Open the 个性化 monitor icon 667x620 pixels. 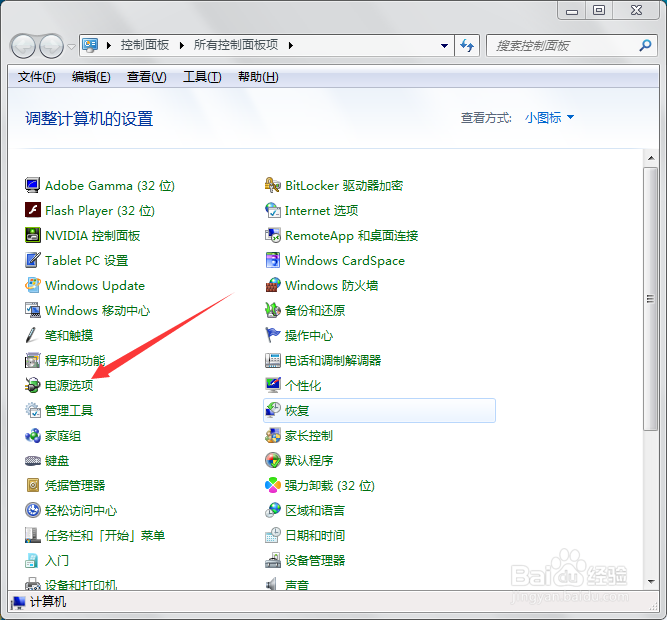pyautogui.click(x=273, y=385)
